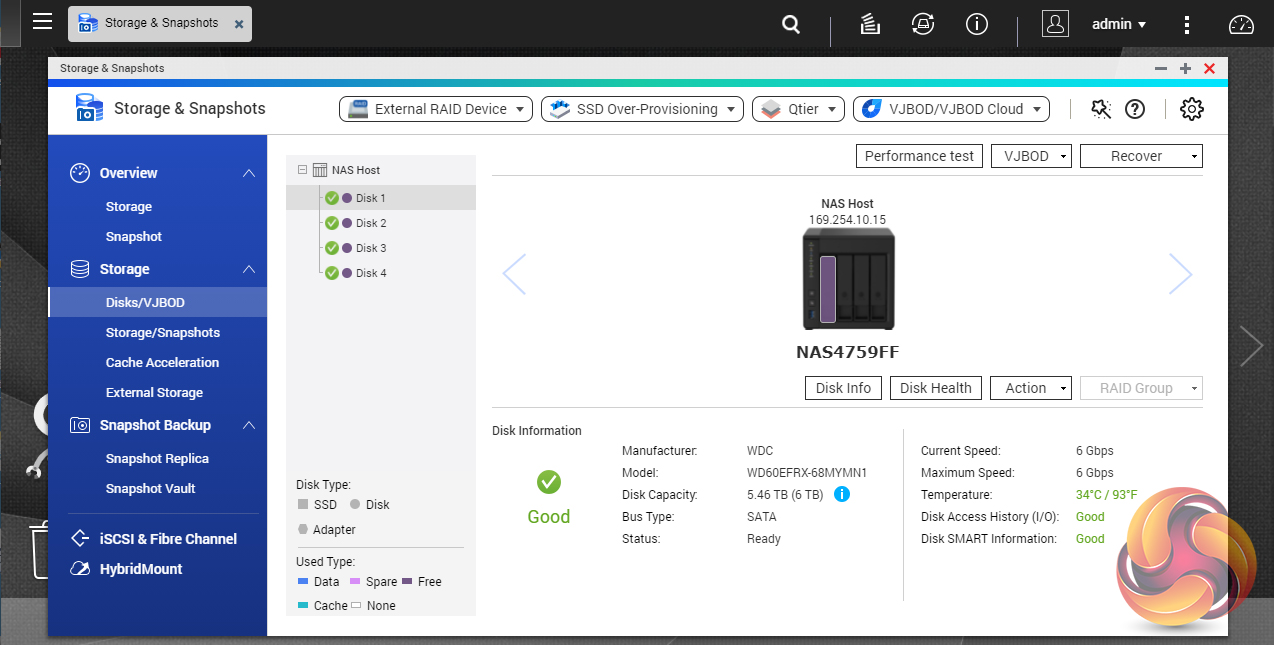This screenshot has height=645, width=1274.
Task: Click the NAS device image
Action: [848, 278]
